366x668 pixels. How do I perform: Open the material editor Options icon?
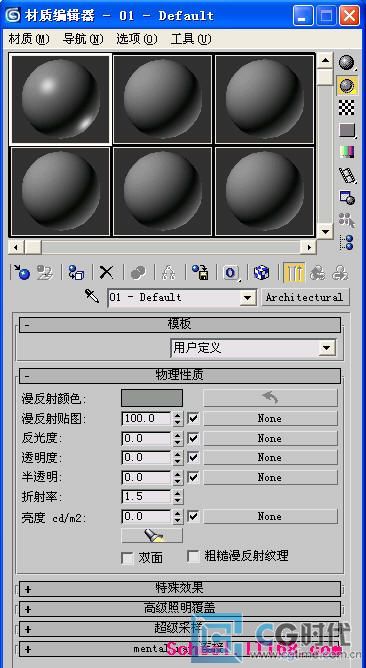coord(346,197)
